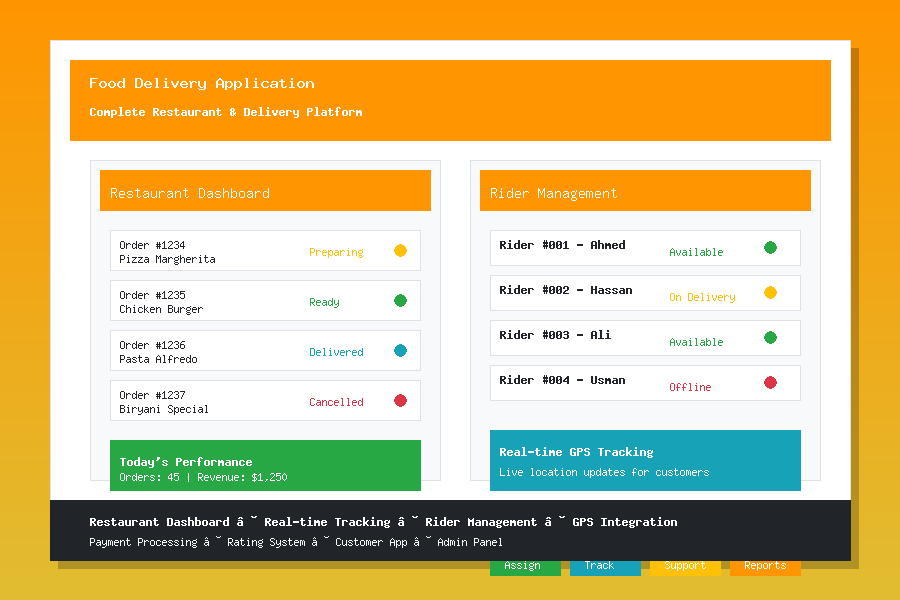Image resolution: width=900 pixels, height=600 pixels.
Task: Open Today's Performance summary card
Action: point(265,466)
